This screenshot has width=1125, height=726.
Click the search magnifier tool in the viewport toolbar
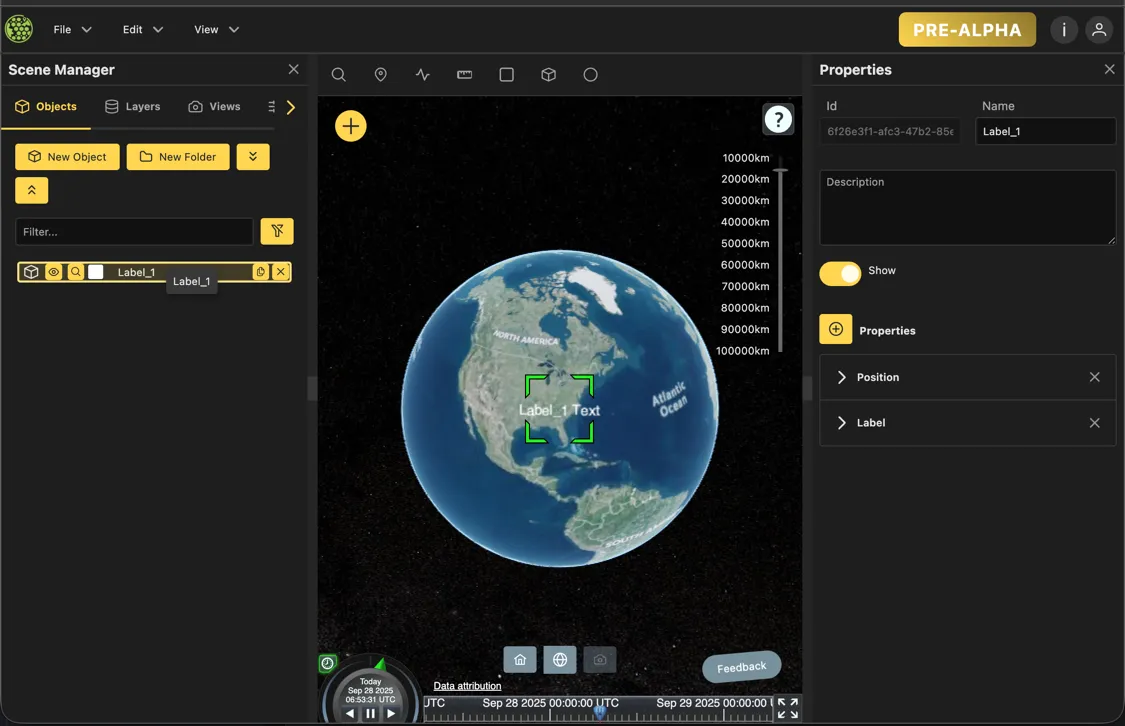(x=339, y=75)
